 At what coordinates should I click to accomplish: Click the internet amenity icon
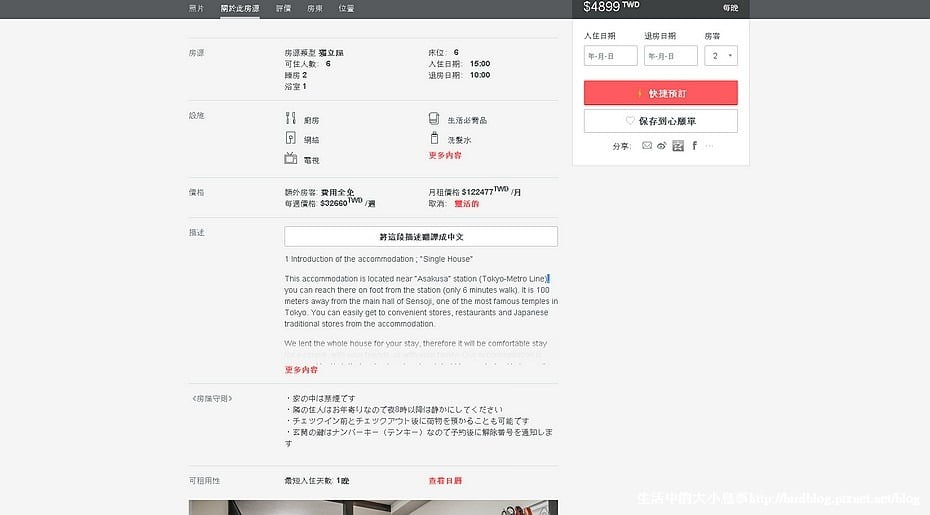291,138
